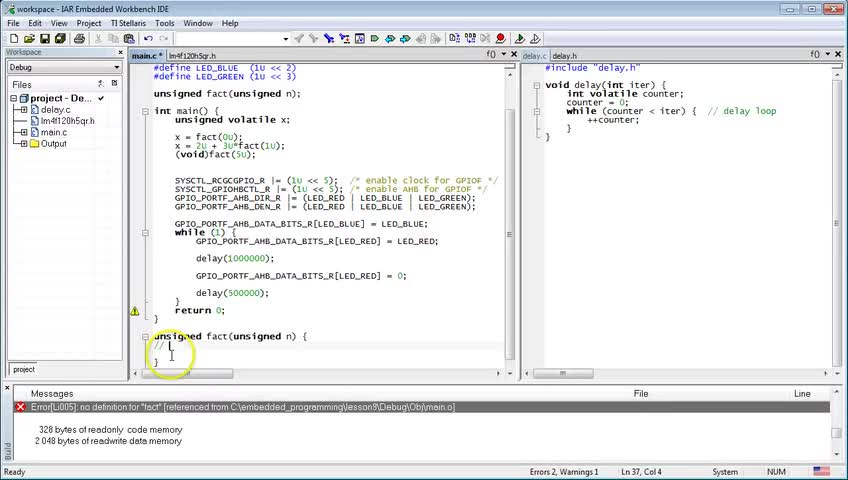Save the current file via toolbar

point(45,38)
